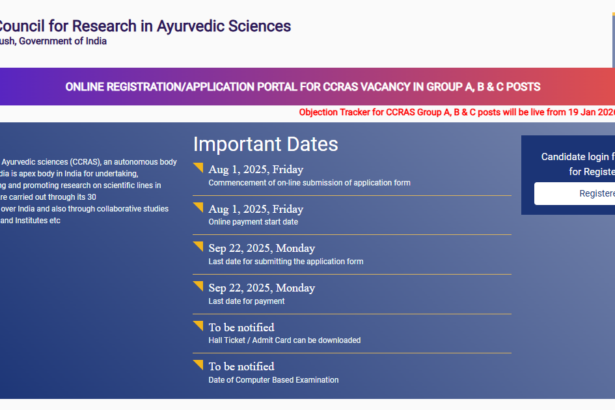Viewport: 615px width, 410px height.
Task: Click the yellow marker beside Last date for payment
Action: (198, 286)
